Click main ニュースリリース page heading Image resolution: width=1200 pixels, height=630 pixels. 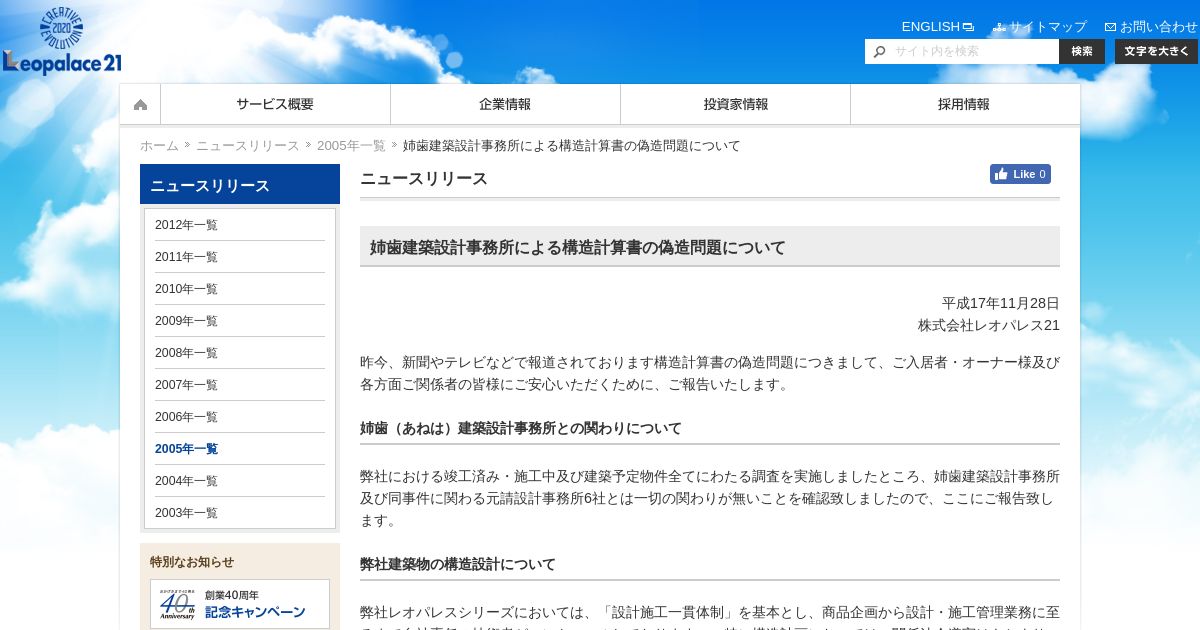click(x=424, y=179)
